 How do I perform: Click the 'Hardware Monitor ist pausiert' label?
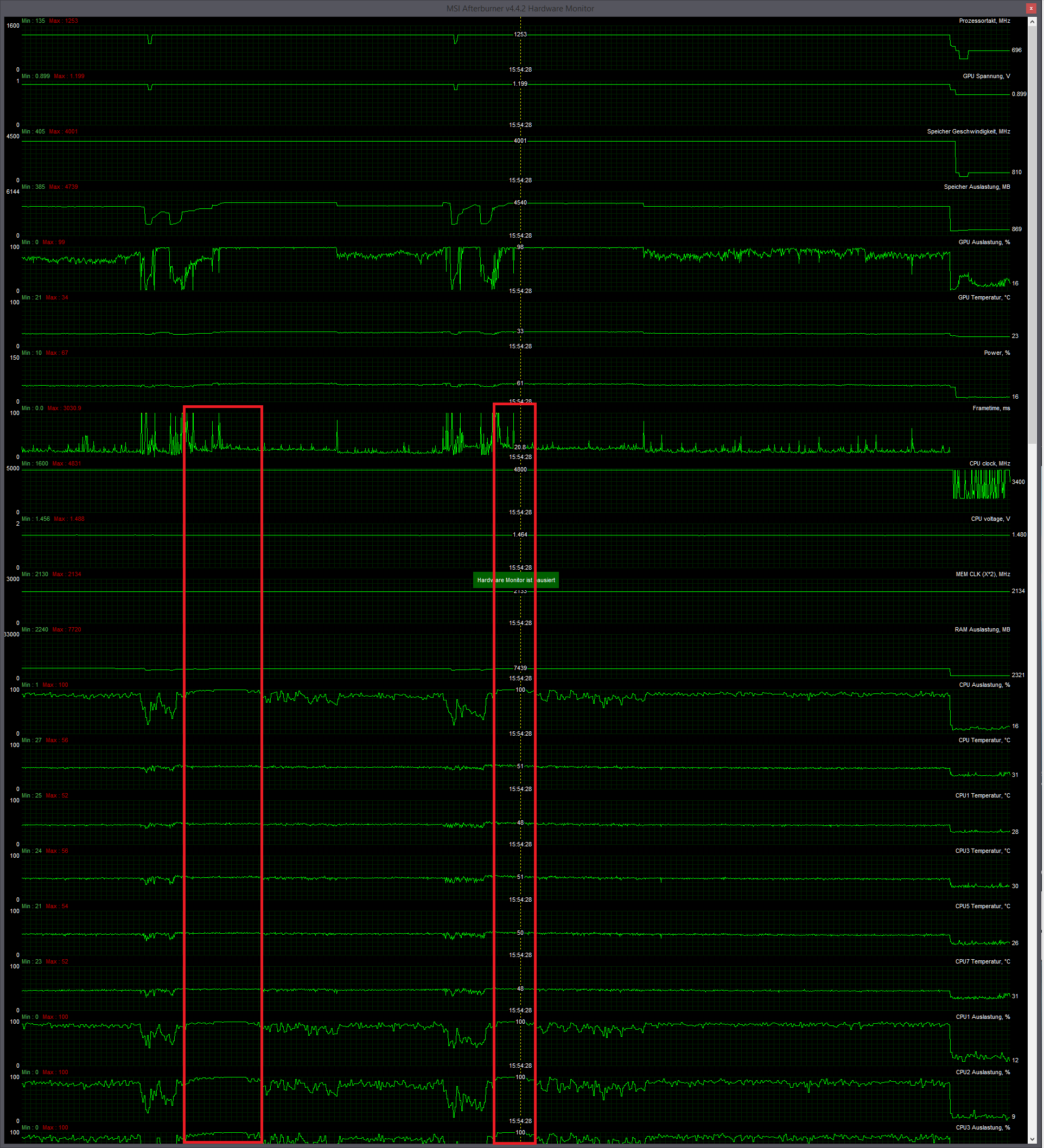[x=515, y=581]
